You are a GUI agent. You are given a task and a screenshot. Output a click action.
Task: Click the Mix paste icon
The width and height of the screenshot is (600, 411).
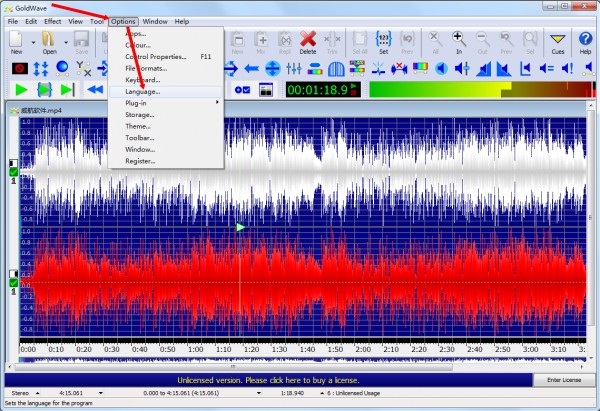261,42
